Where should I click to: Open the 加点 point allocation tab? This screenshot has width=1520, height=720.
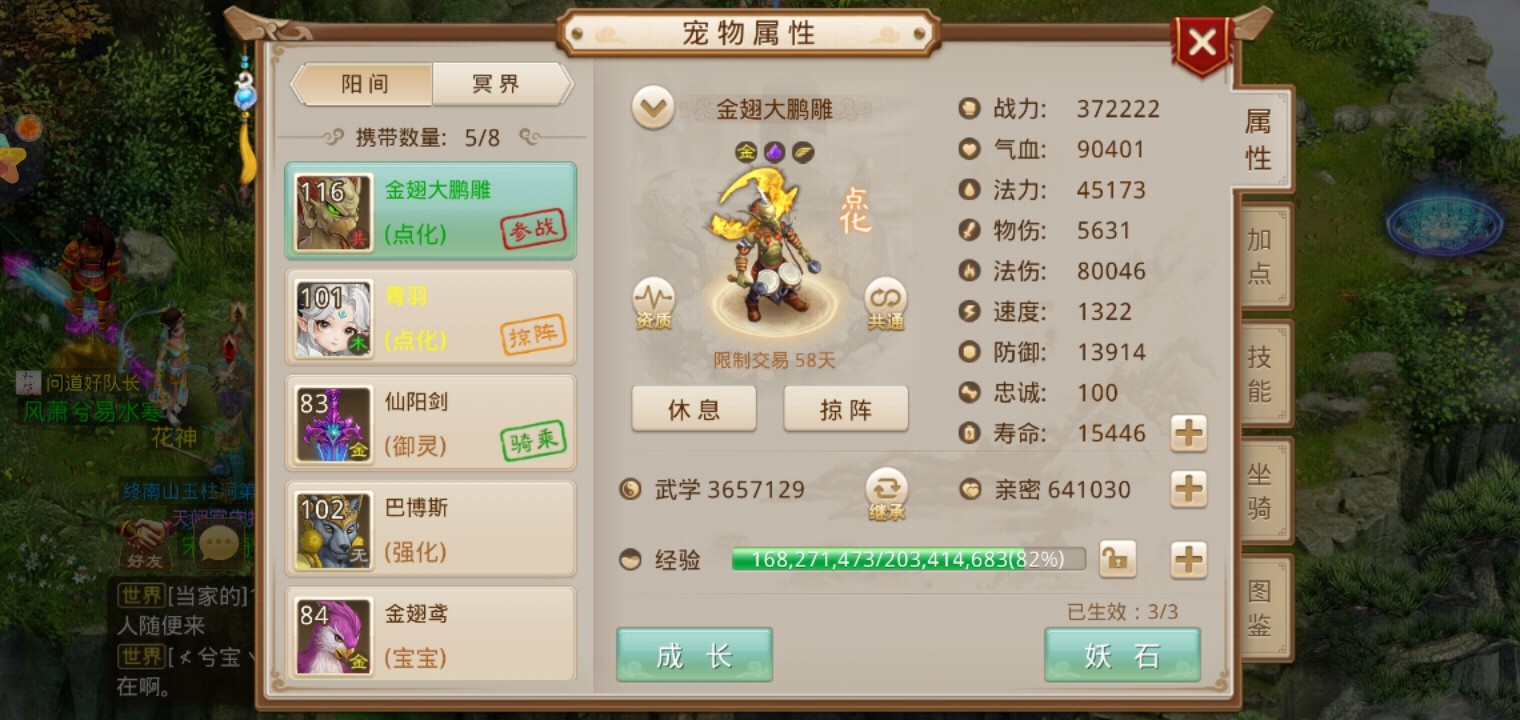[x=1260, y=257]
